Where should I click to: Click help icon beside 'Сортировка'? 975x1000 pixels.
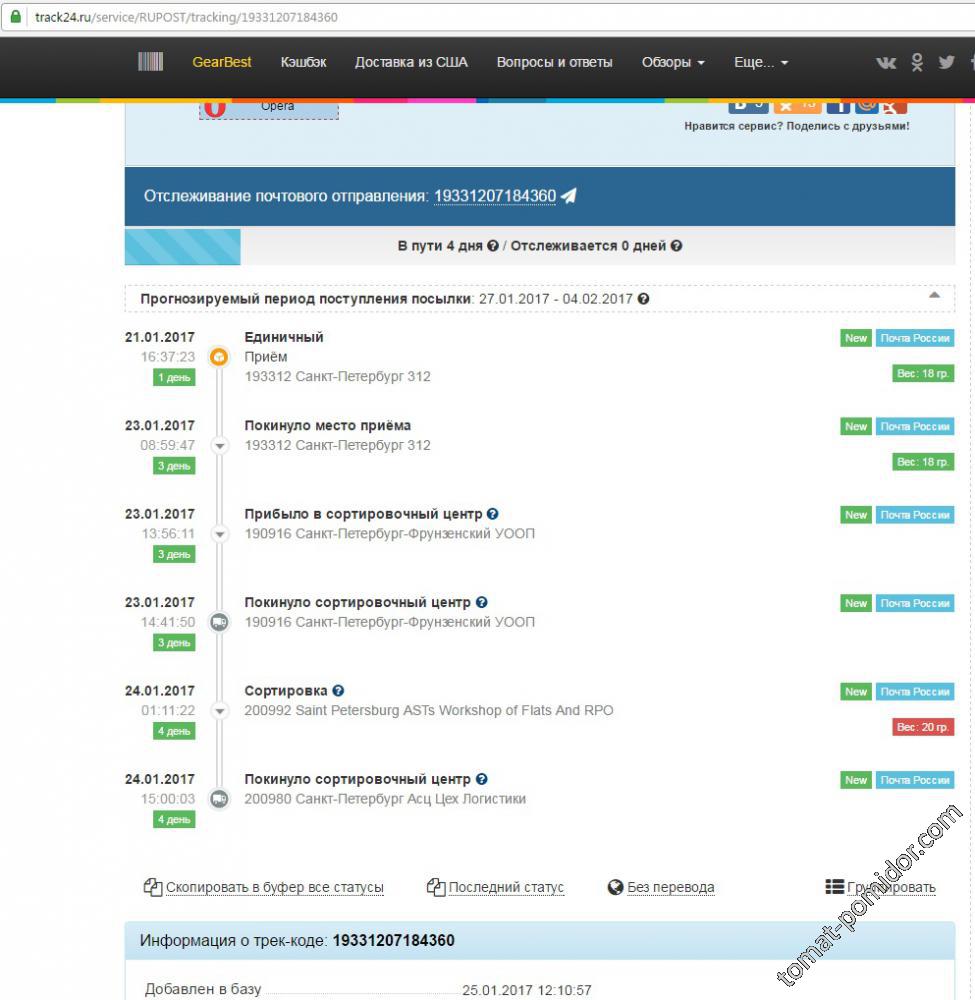338,690
